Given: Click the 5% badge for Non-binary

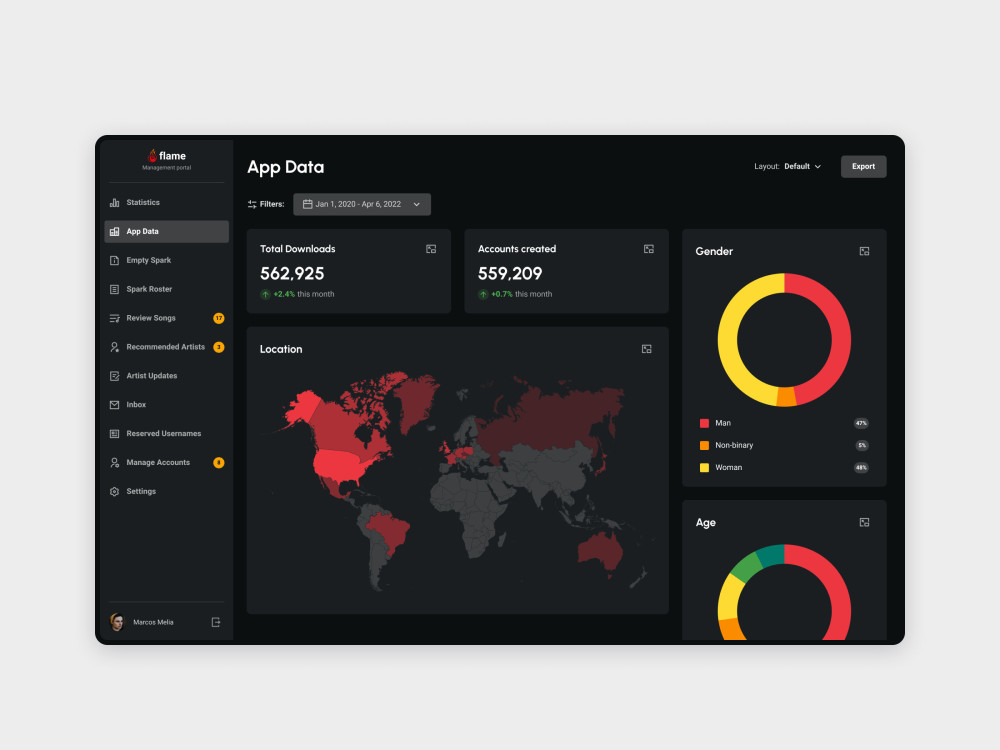Looking at the screenshot, I should (862, 445).
